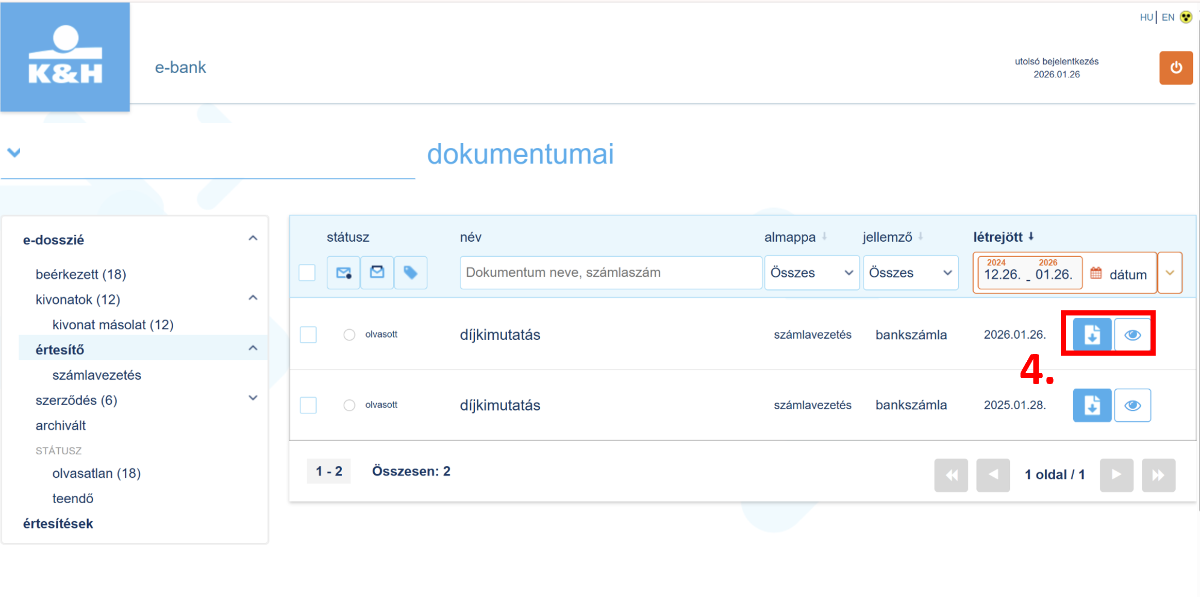The height and width of the screenshot is (597, 1200).
Task: Download the 2025.01.28 díjkimutatás document
Action: coord(1092,405)
